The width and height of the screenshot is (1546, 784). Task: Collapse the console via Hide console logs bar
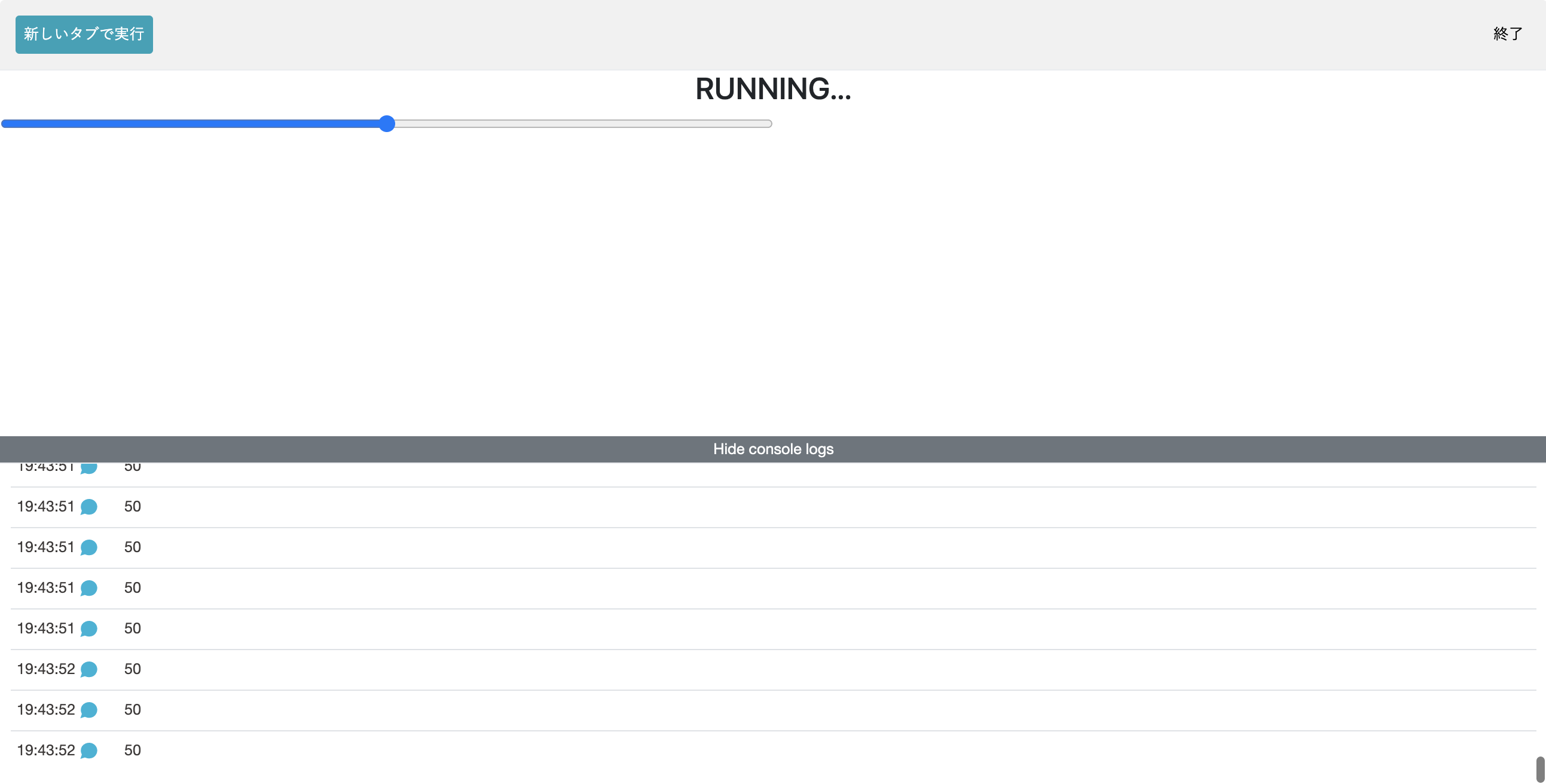point(773,449)
